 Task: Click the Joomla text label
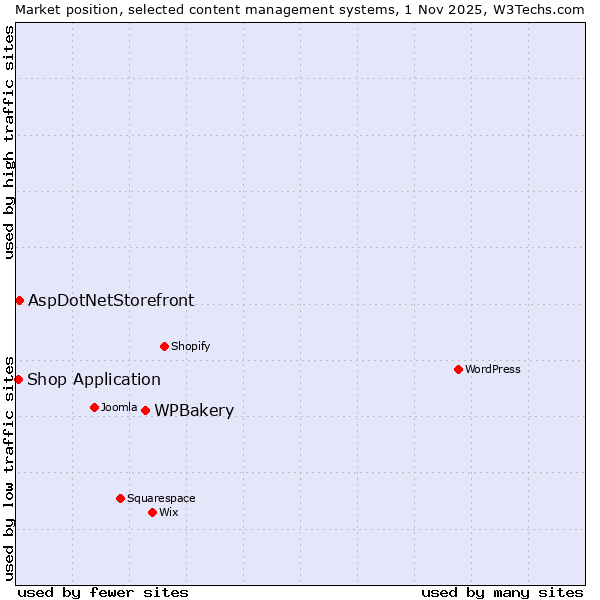[x=118, y=407]
